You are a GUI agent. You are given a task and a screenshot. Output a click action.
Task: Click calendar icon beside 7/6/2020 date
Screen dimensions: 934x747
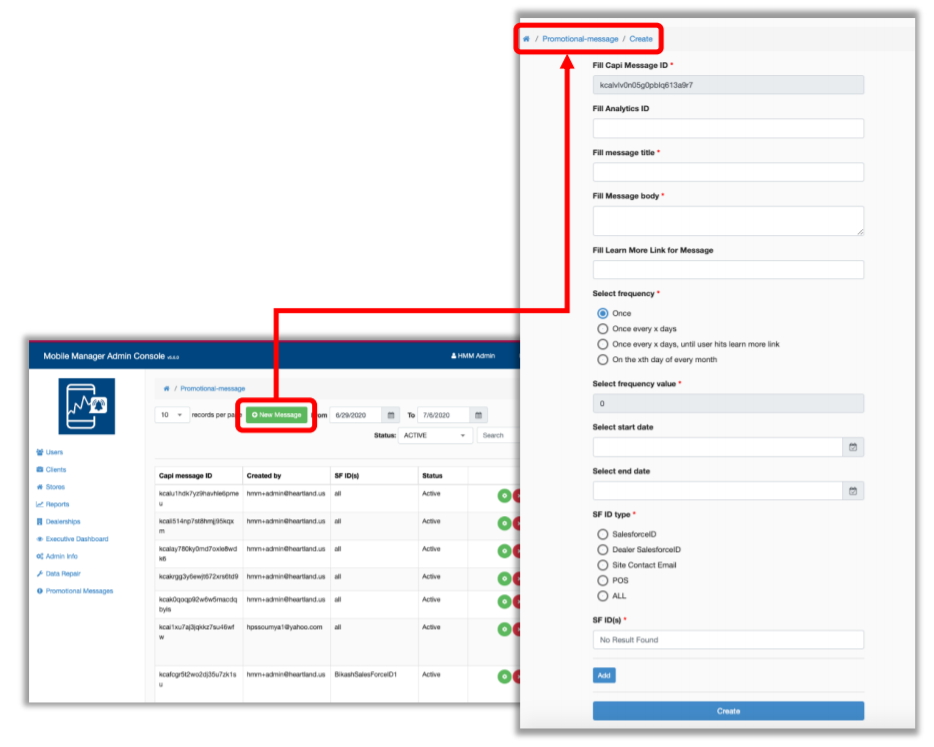coord(479,415)
